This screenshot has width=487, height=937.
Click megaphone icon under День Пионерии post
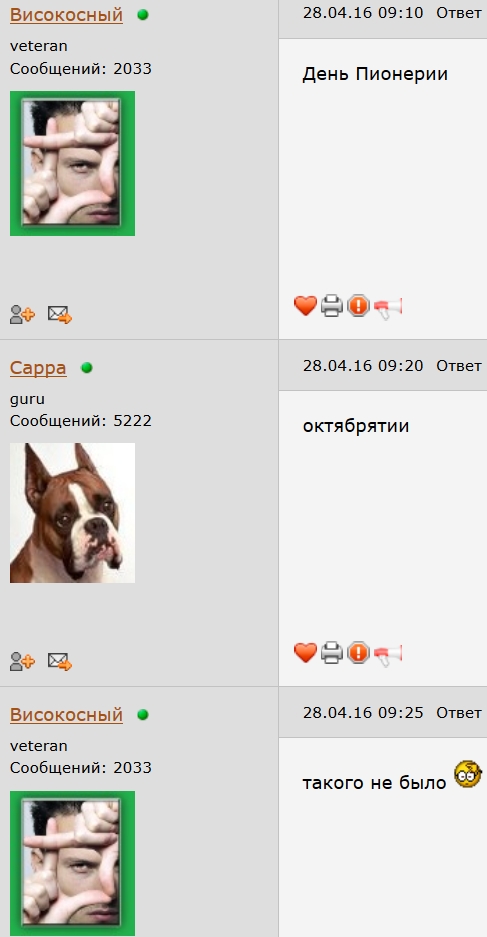pos(388,308)
